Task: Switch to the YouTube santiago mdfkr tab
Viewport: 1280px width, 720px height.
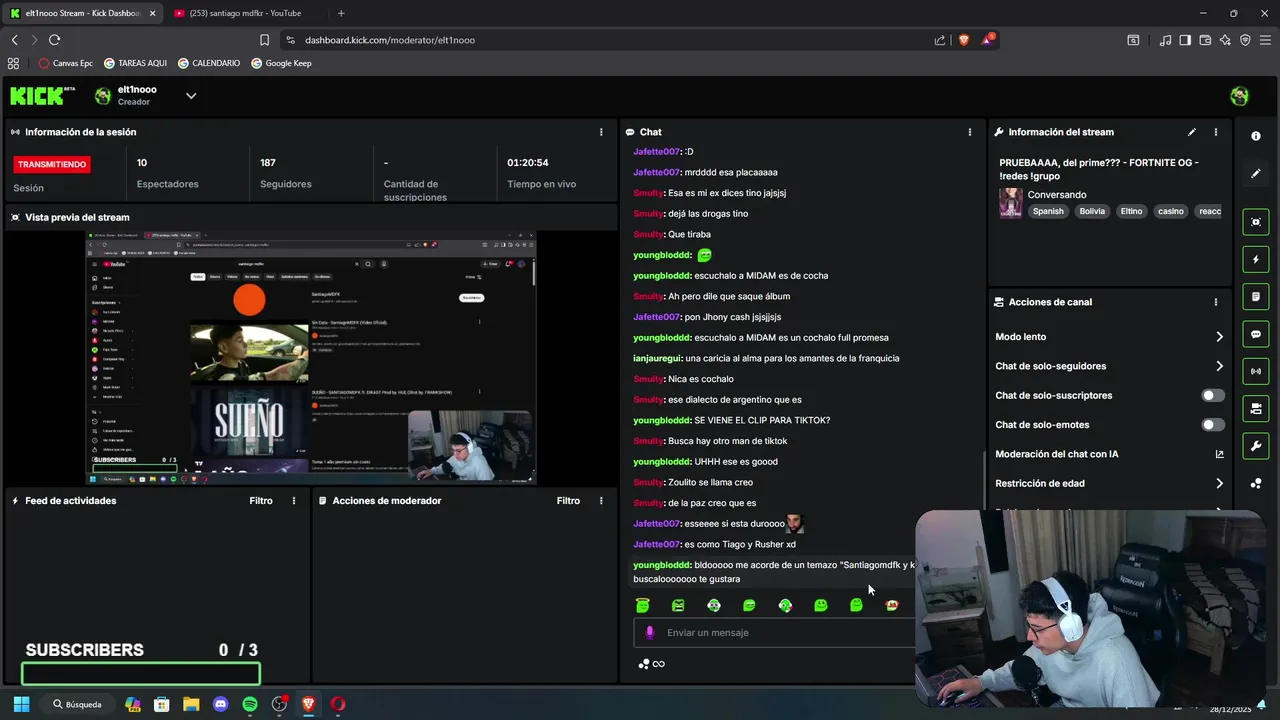Action: (x=244, y=13)
